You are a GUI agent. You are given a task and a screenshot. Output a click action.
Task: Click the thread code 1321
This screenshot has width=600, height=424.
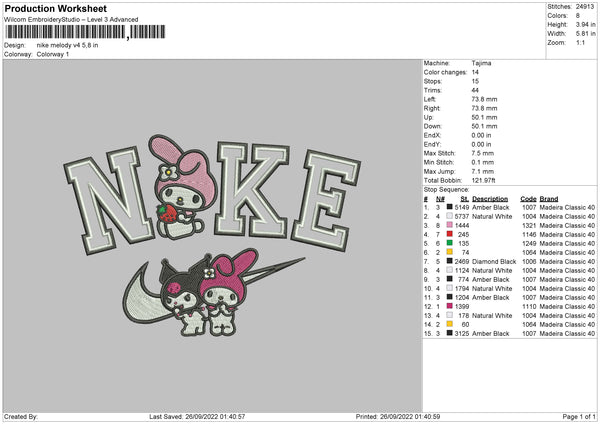(x=529, y=225)
